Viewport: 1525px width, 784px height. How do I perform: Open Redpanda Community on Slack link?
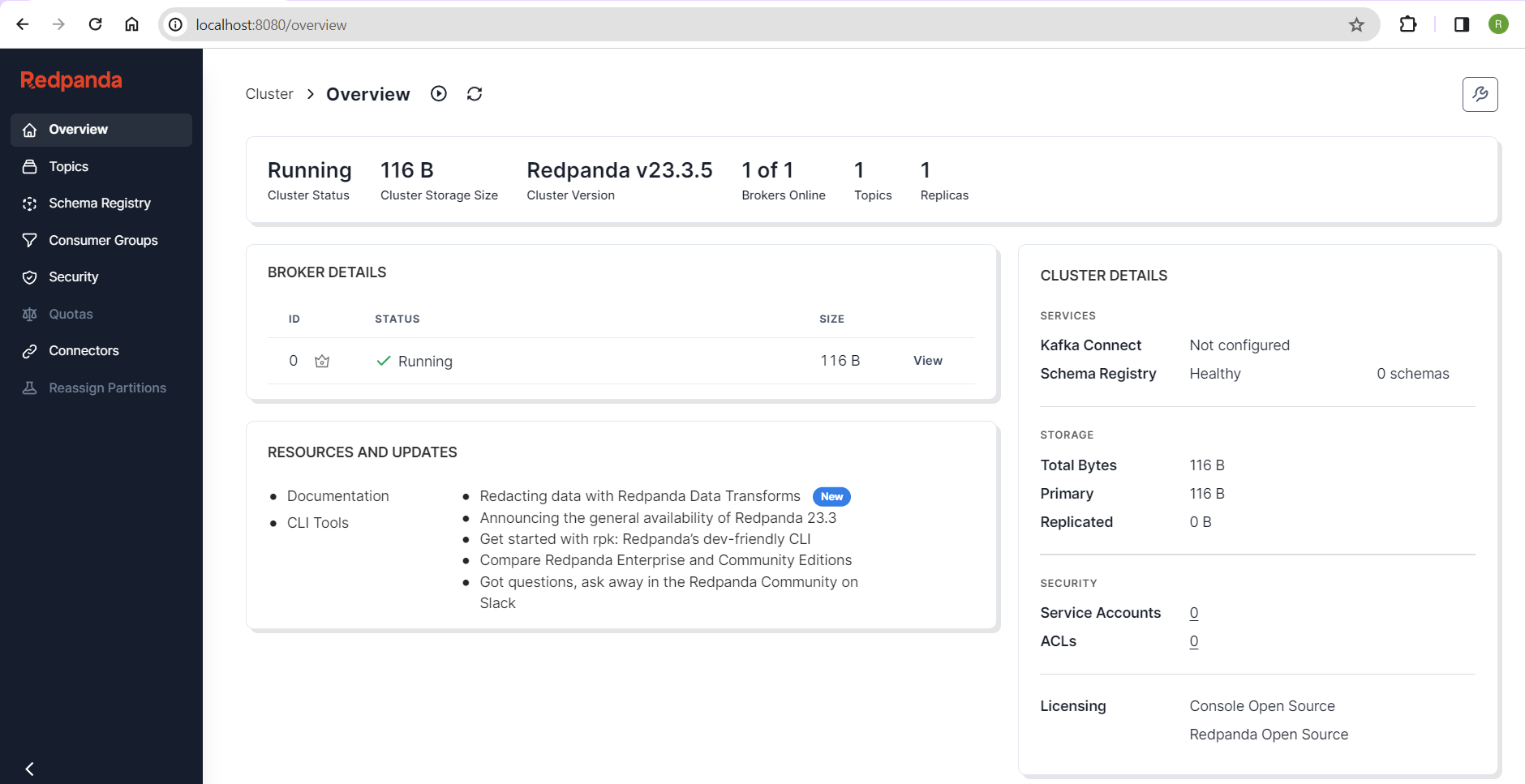[668, 593]
